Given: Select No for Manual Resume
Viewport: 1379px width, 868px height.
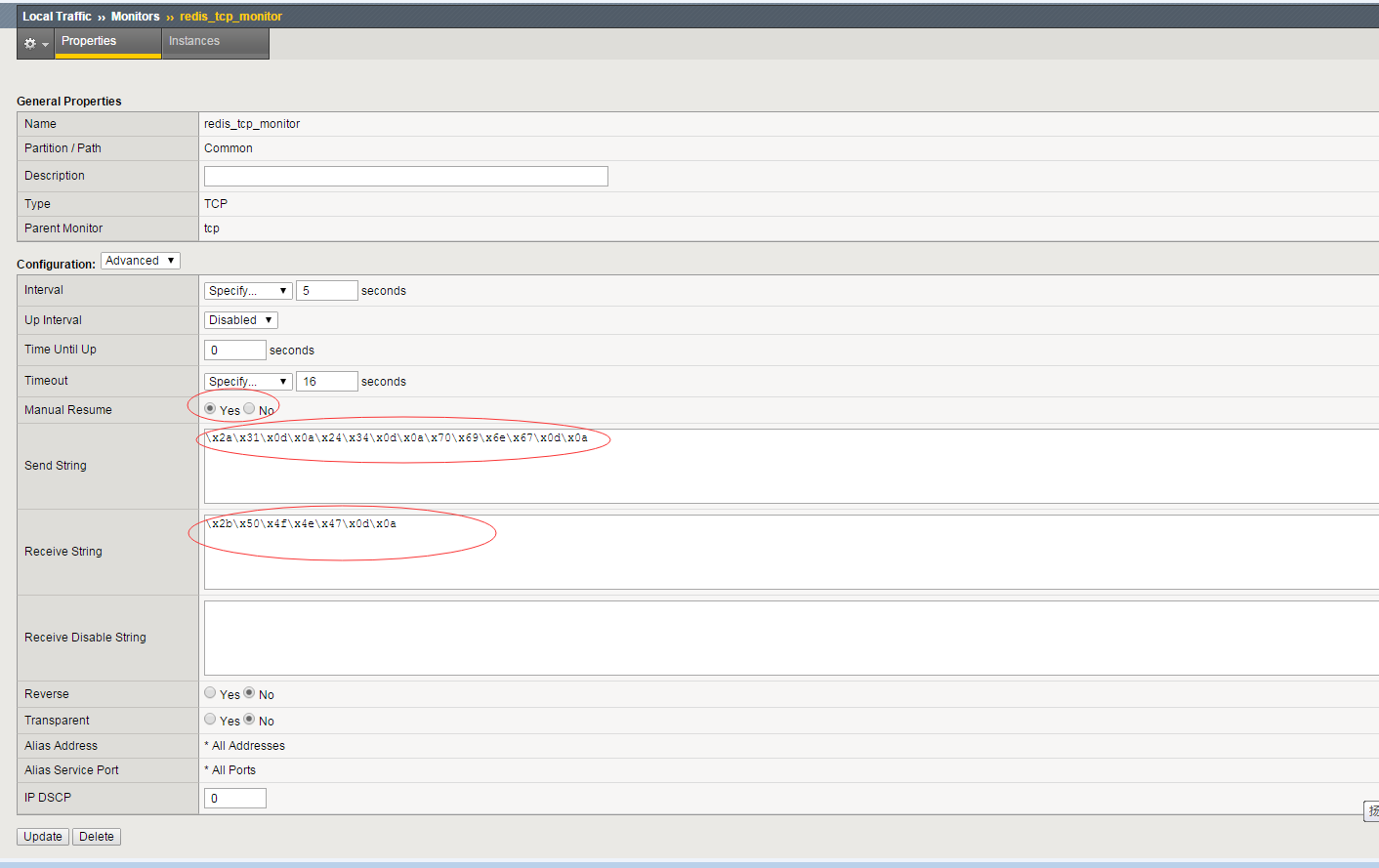Looking at the screenshot, I should pyautogui.click(x=249, y=409).
